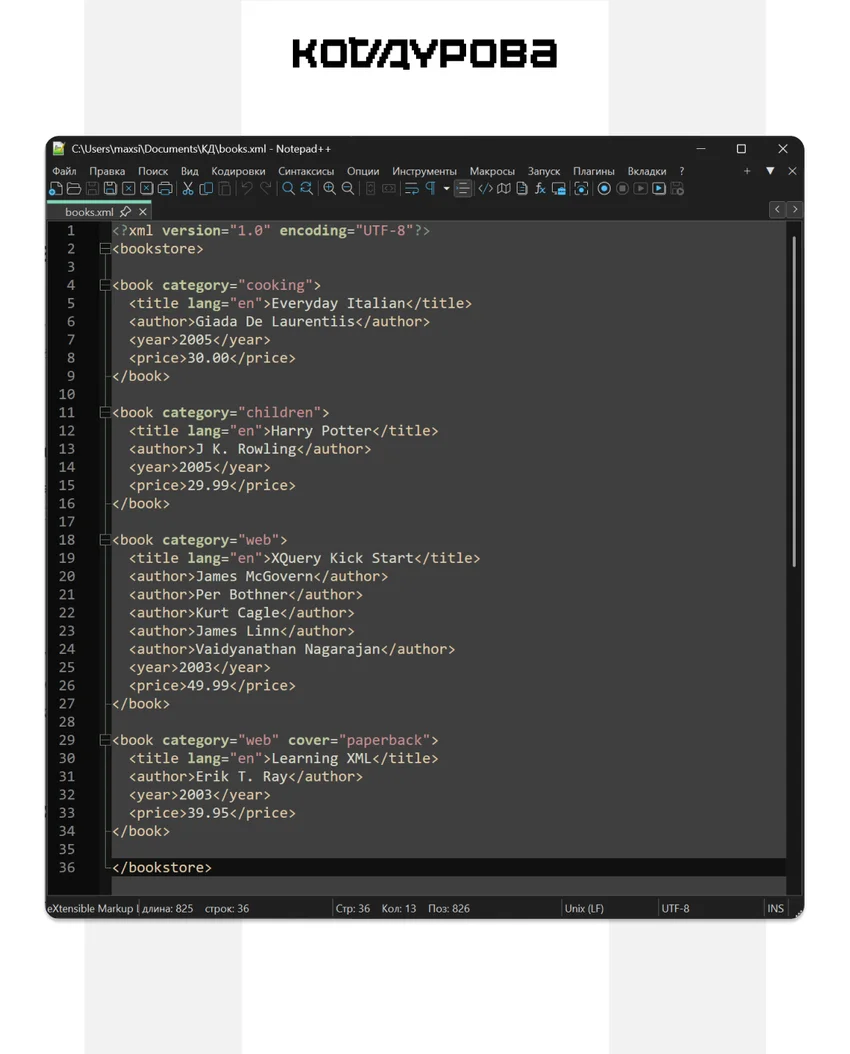
Task: Click the Zoom Out toolbar icon
Action: pos(347,189)
